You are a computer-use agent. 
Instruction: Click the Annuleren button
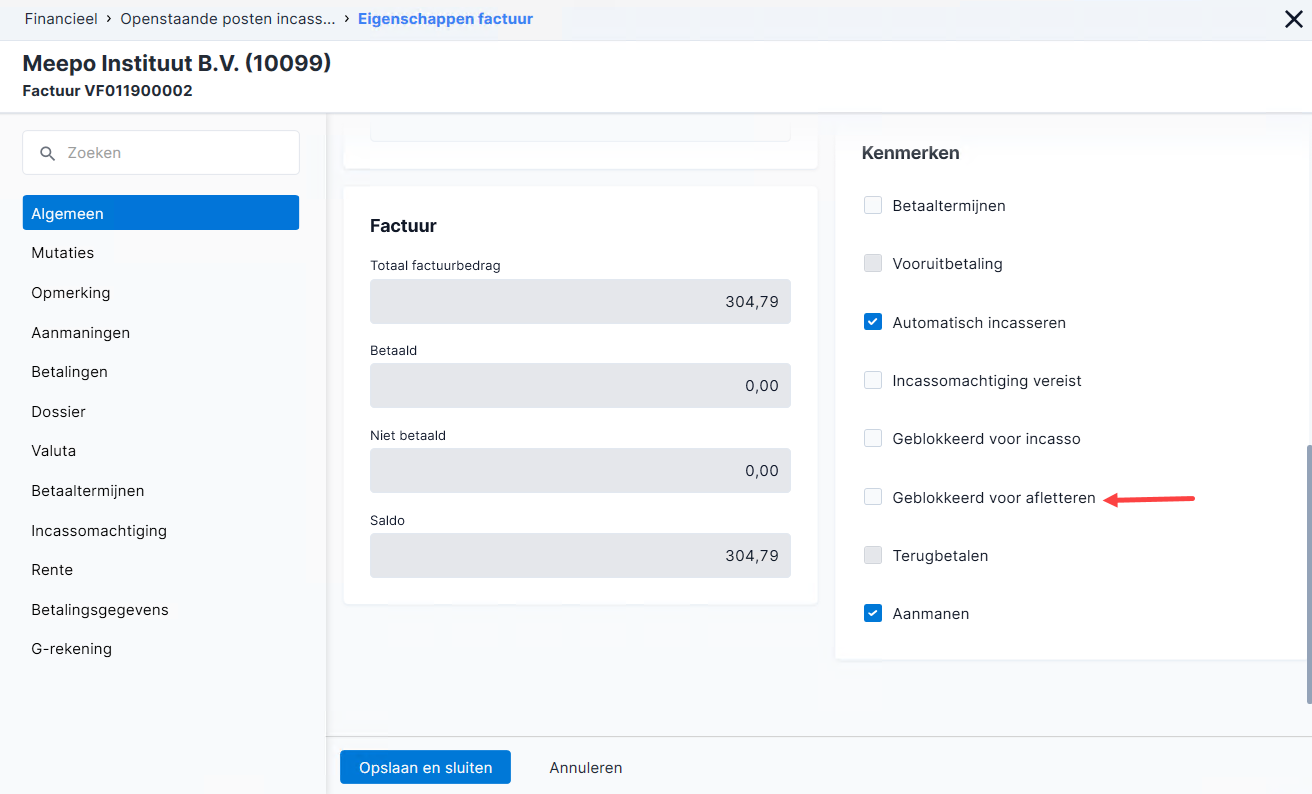pos(586,768)
